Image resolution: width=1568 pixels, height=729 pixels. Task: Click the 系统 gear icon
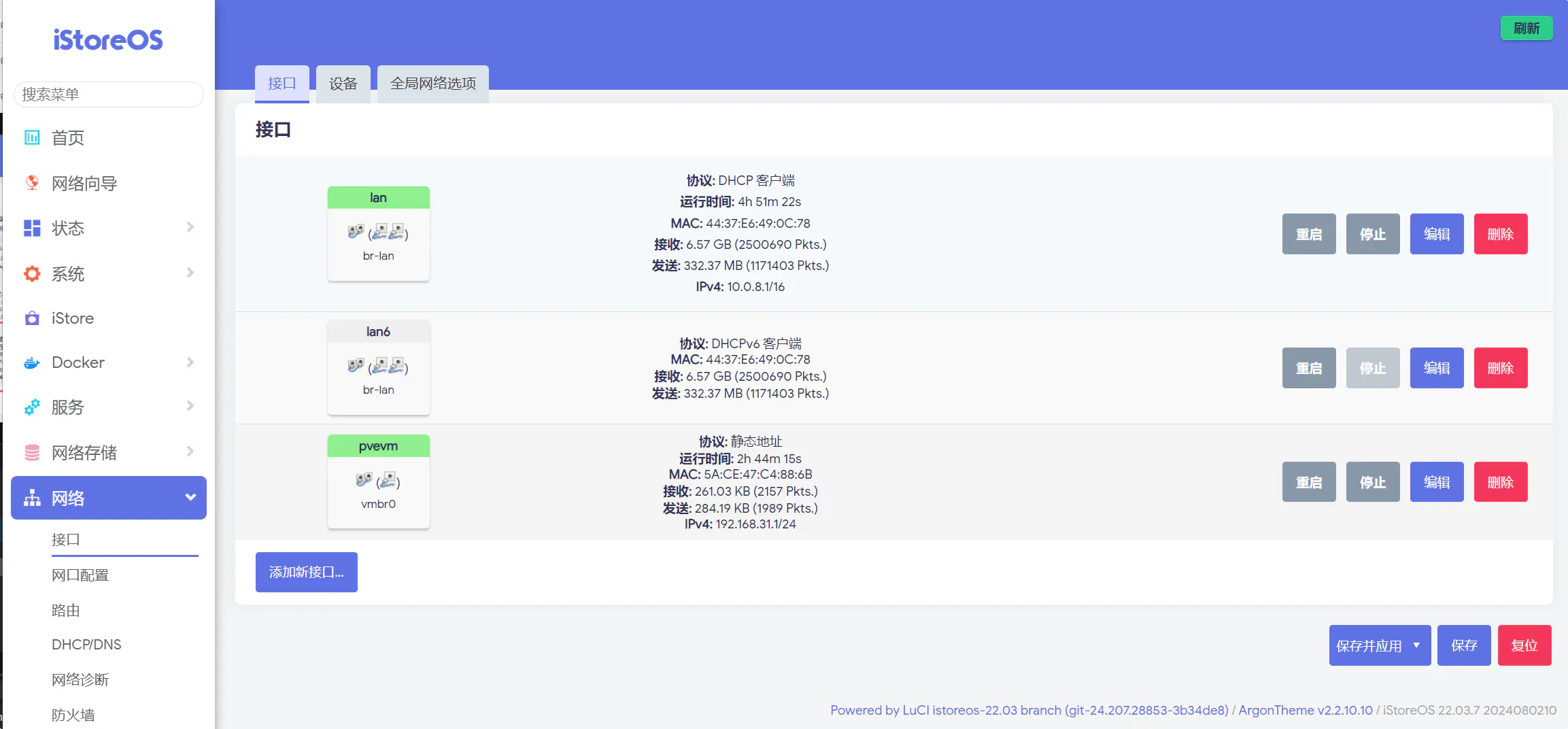click(32, 274)
